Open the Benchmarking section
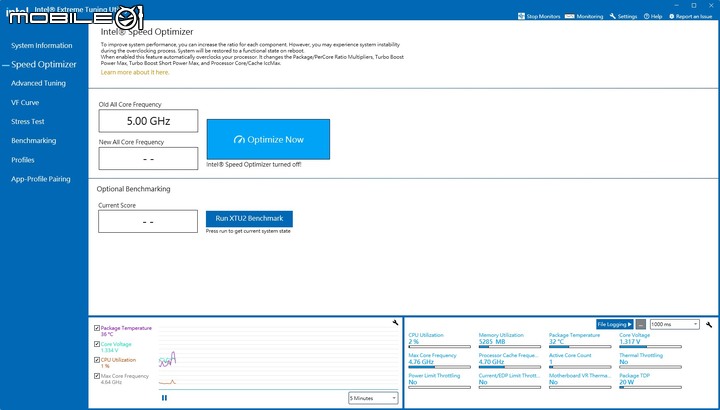The width and height of the screenshot is (720, 410). (x=34, y=140)
